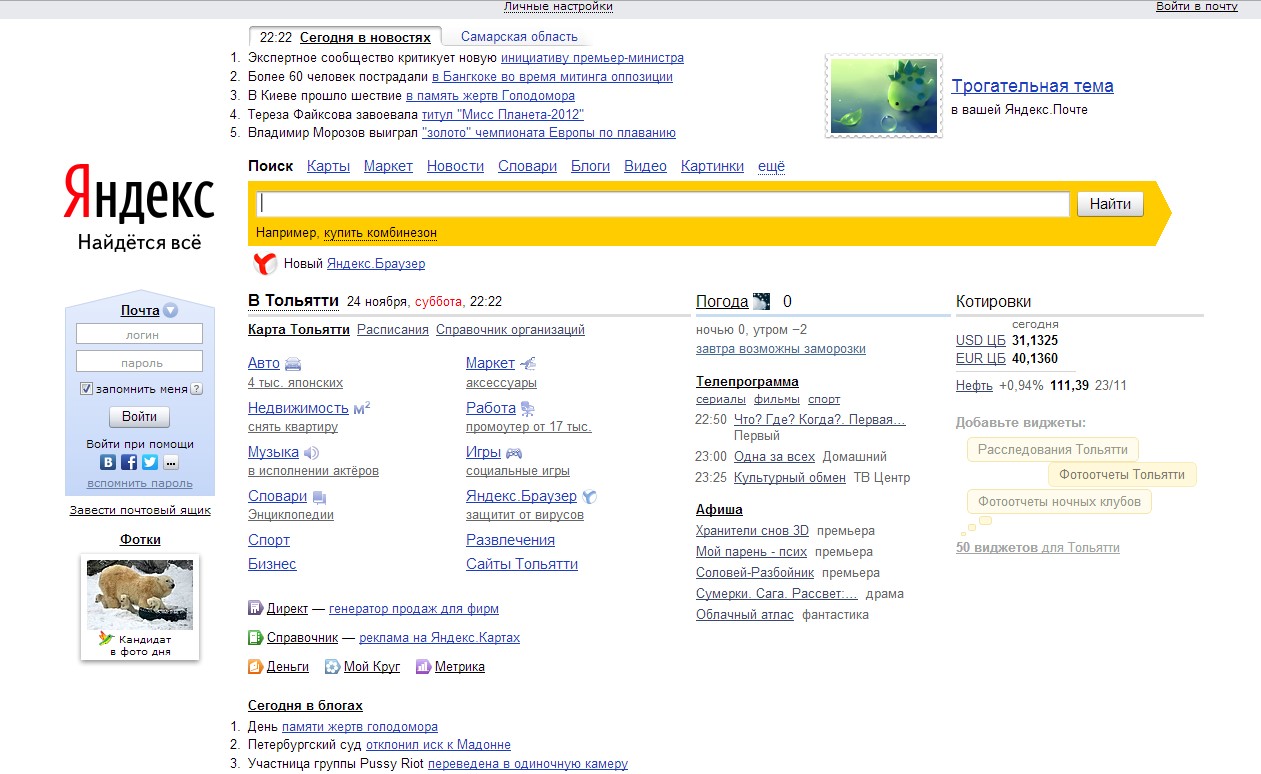Show more social login options button
1261x774 pixels.
pyautogui.click(x=171, y=462)
